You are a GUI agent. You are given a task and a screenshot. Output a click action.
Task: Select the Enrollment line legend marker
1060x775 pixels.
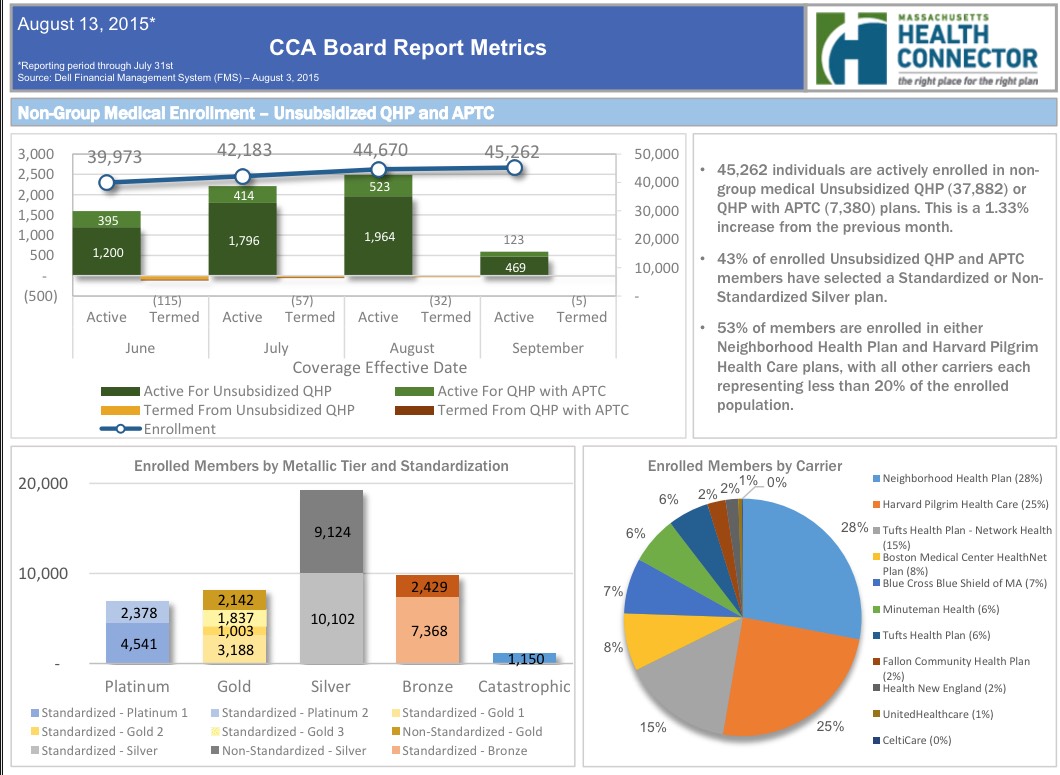(120, 429)
